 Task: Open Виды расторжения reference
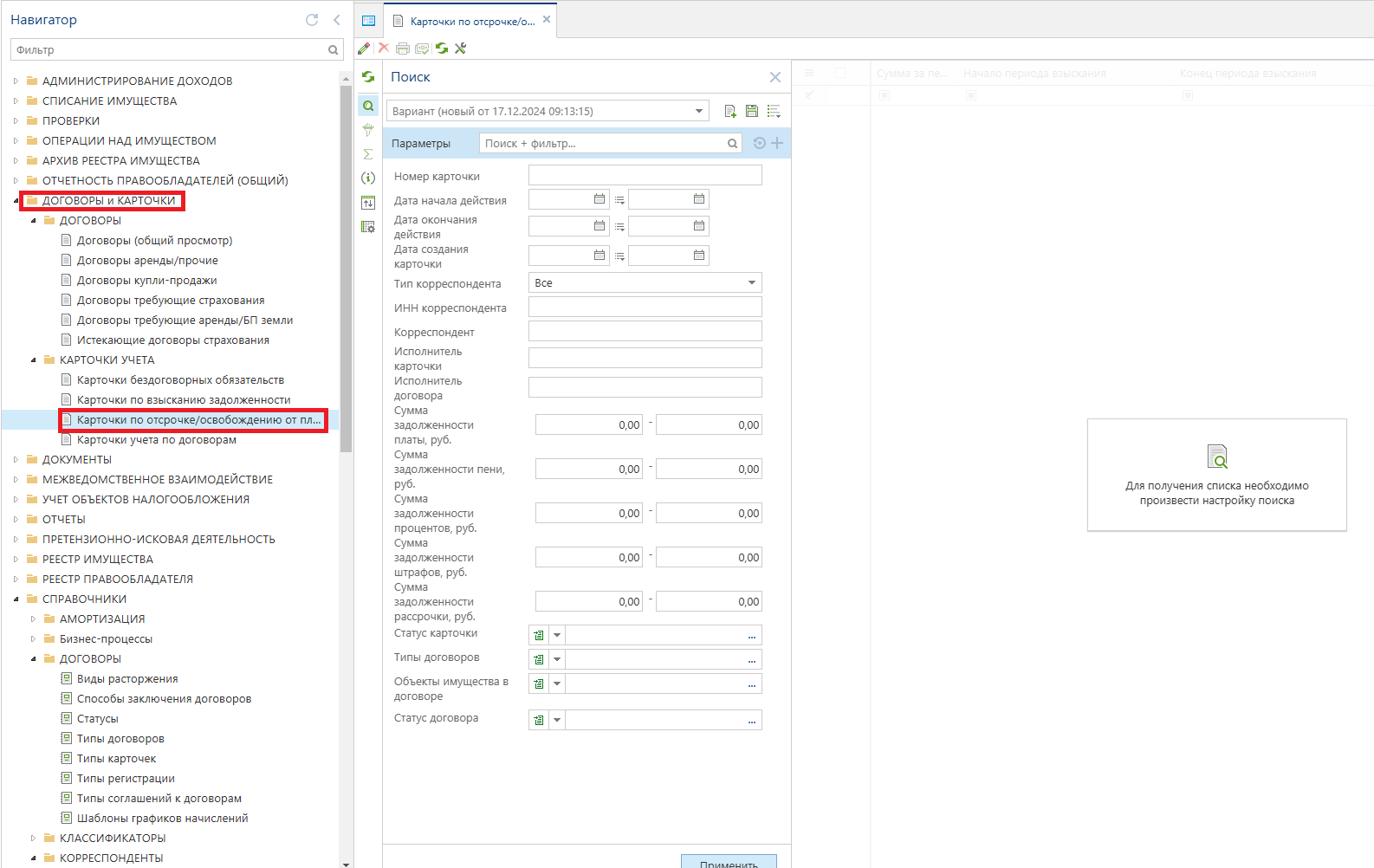click(x=127, y=678)
